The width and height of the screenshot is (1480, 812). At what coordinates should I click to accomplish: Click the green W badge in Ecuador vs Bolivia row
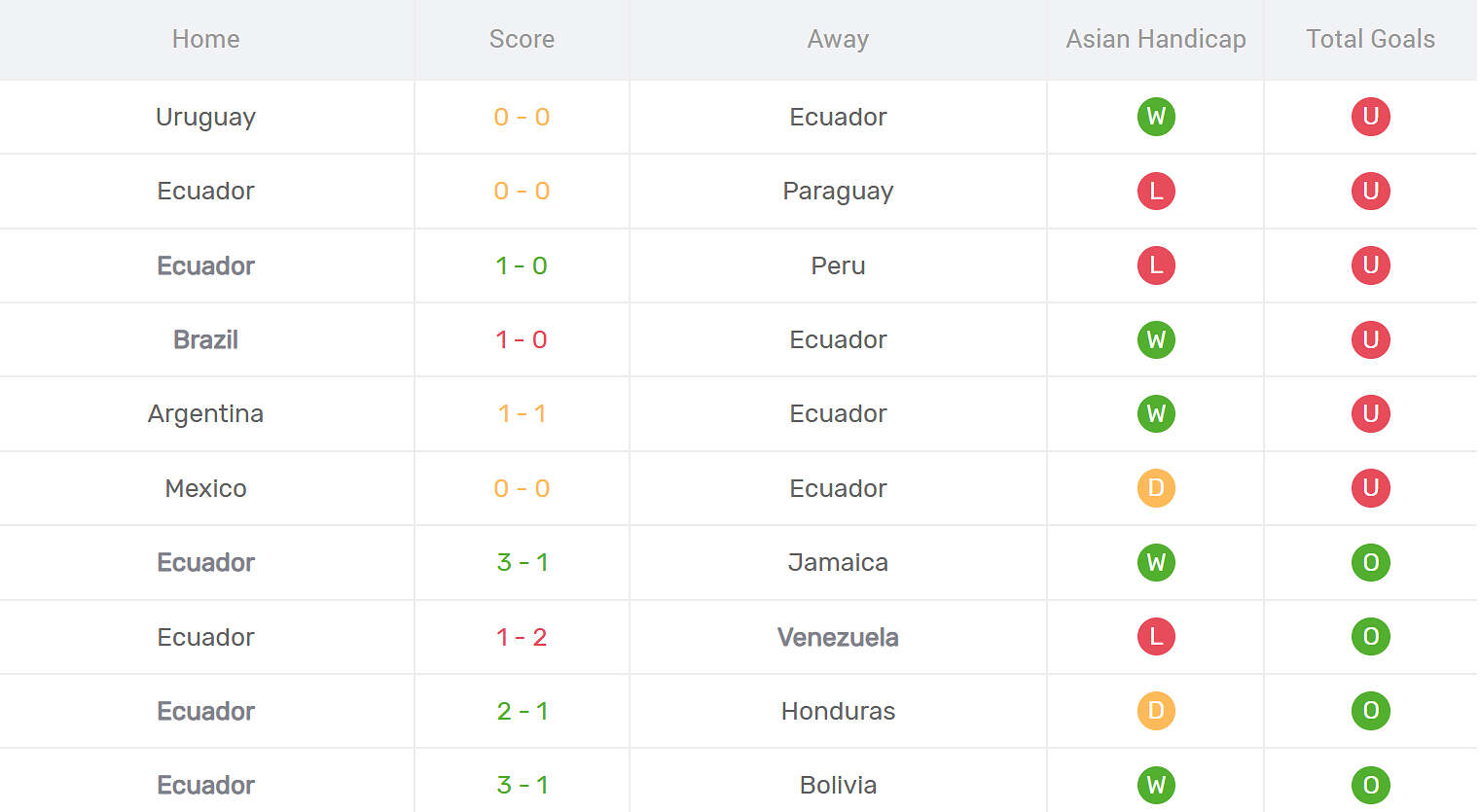1156,785
